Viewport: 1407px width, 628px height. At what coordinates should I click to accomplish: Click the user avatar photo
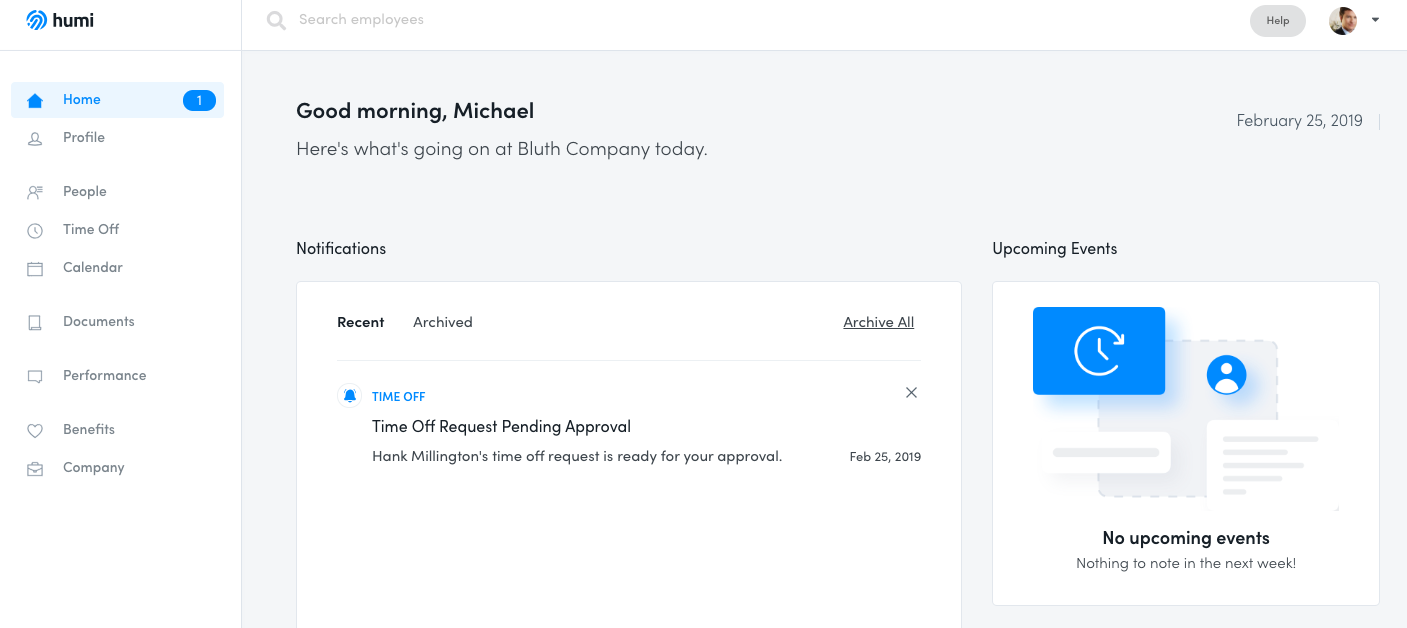[x=1343, y=20]
